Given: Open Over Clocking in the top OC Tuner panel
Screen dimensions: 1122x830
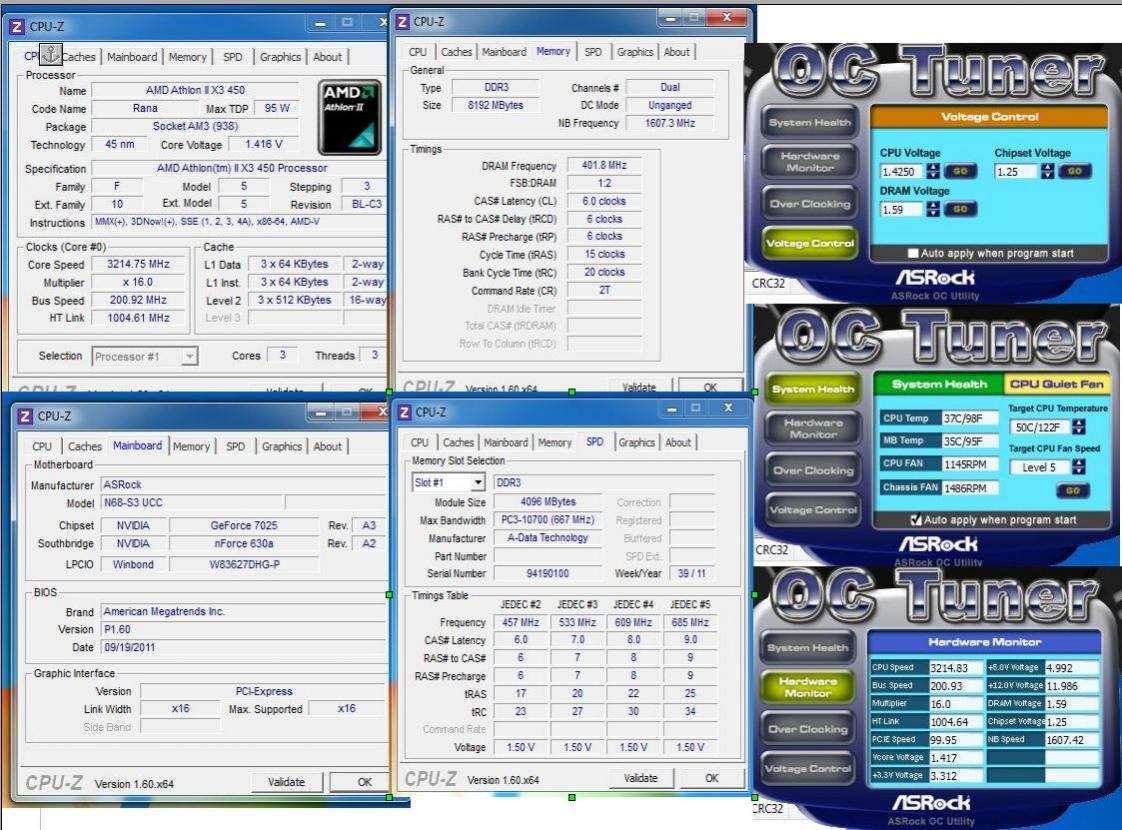Looking at the screenshot, I should (x=809, y=203).
